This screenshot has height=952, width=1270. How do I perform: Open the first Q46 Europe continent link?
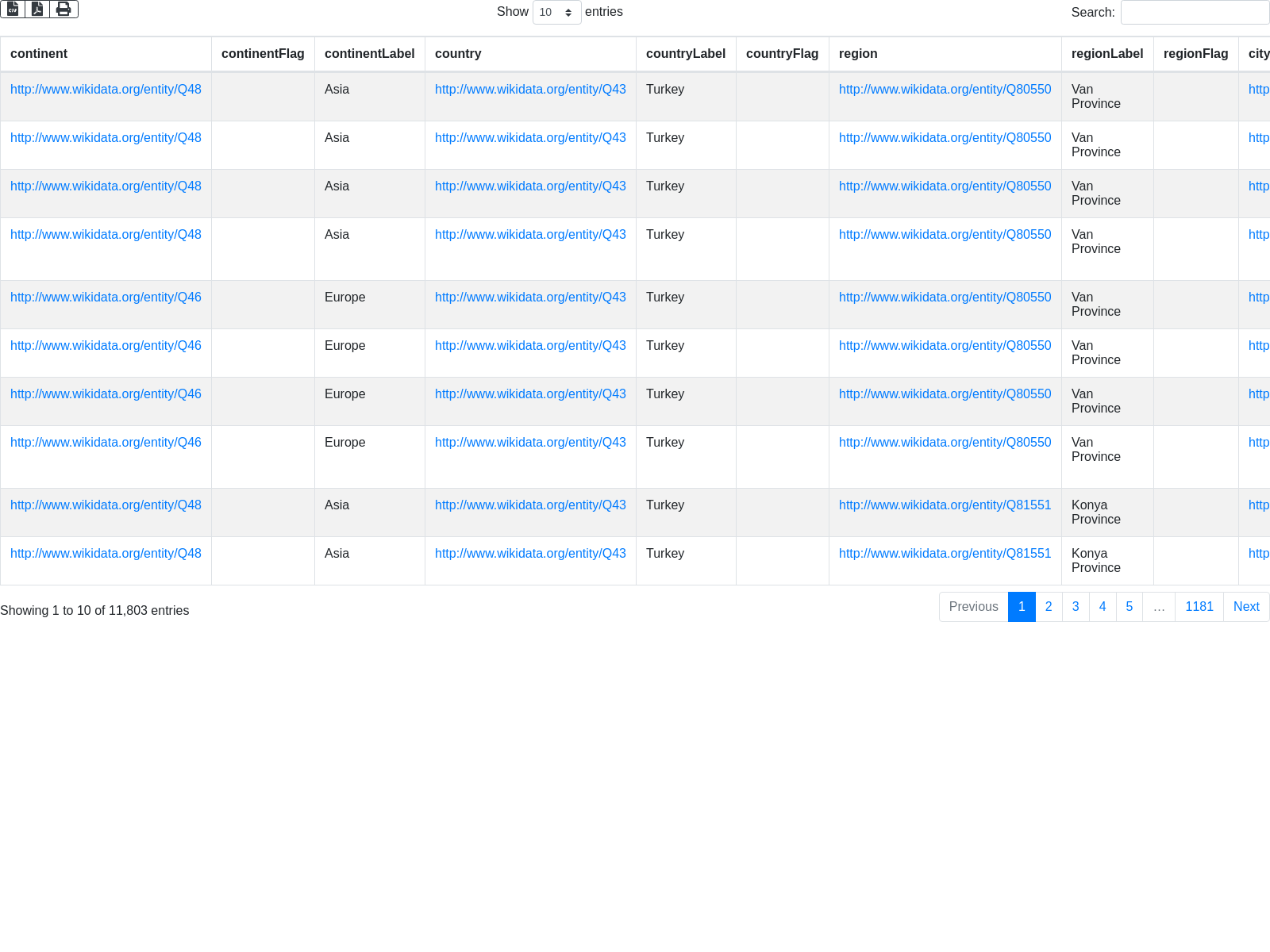pos(106,297)
